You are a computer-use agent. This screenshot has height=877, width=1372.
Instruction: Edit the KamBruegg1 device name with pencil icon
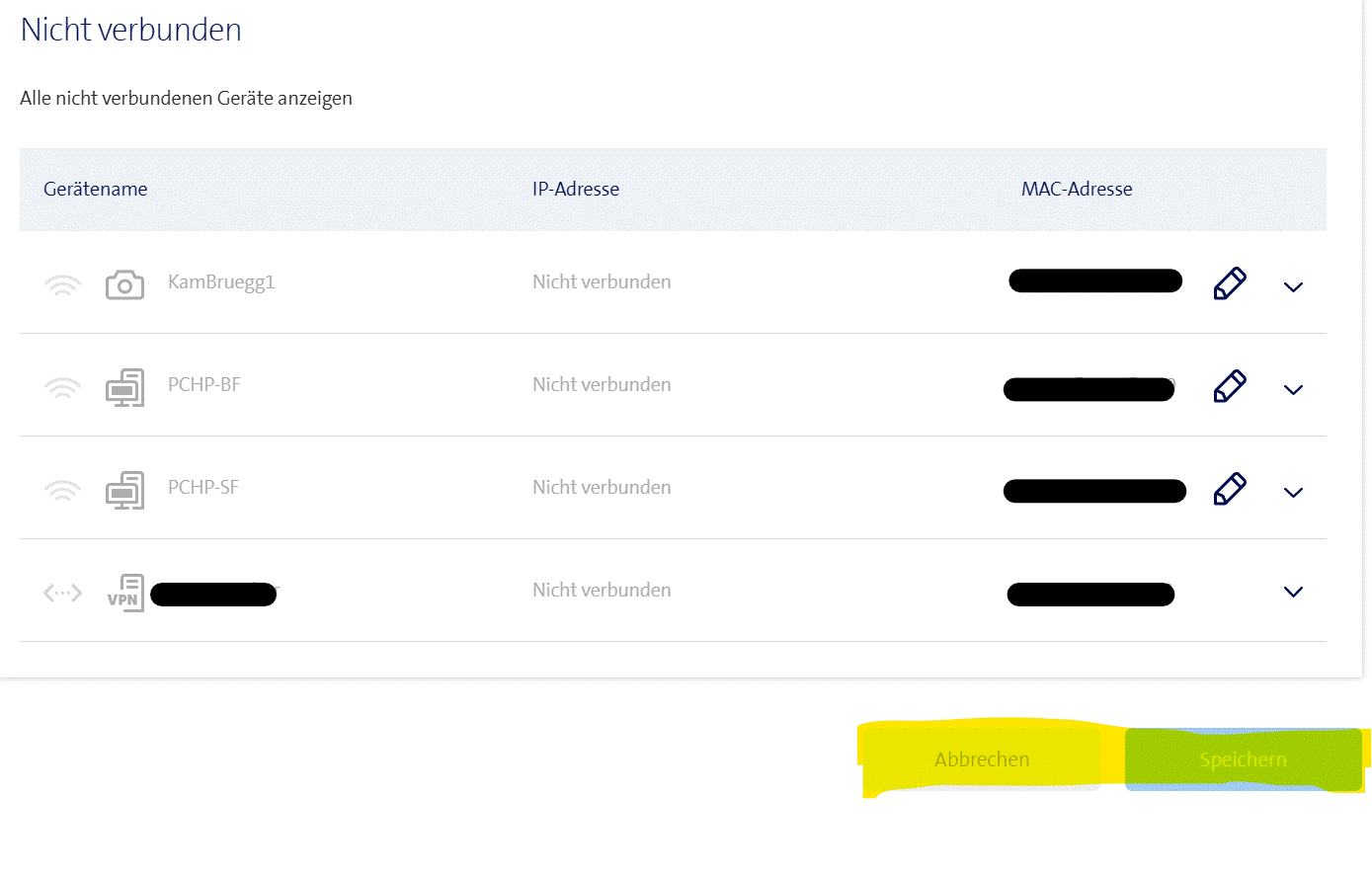pyautogui.click(x=1229, y=283)
